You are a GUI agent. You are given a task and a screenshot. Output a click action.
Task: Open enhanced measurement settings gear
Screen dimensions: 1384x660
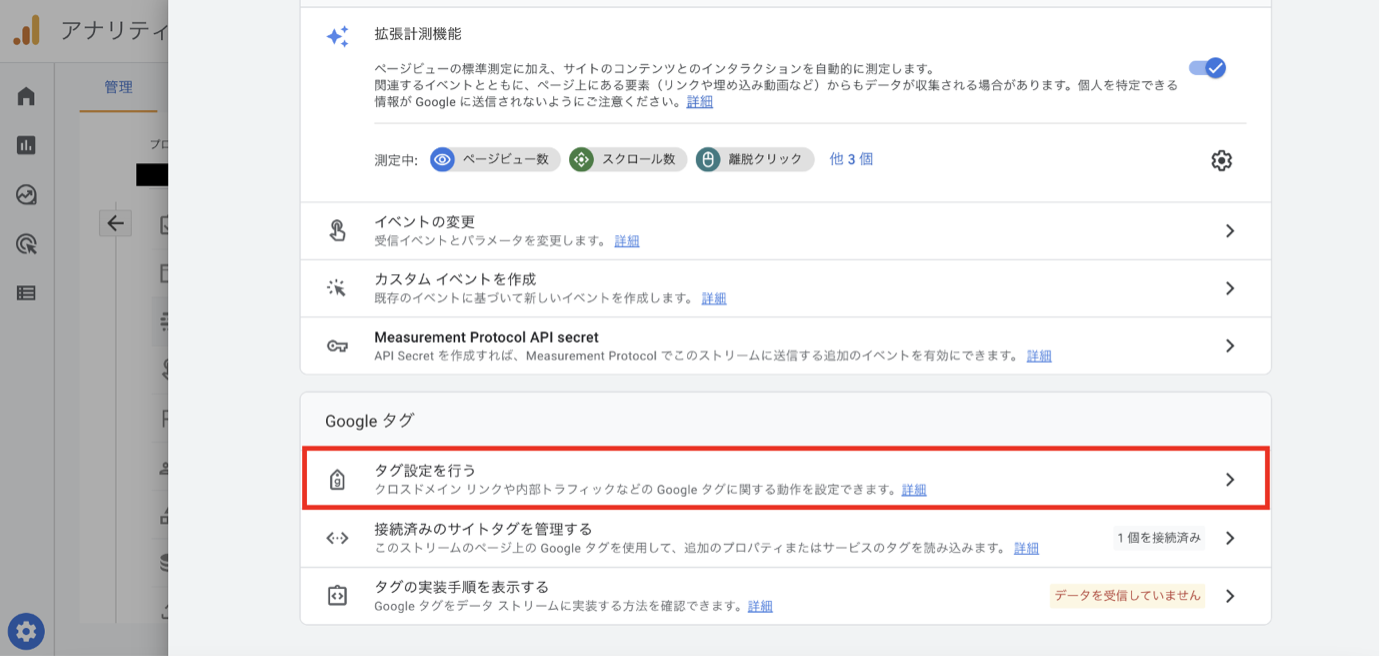tap(1221, 160)
